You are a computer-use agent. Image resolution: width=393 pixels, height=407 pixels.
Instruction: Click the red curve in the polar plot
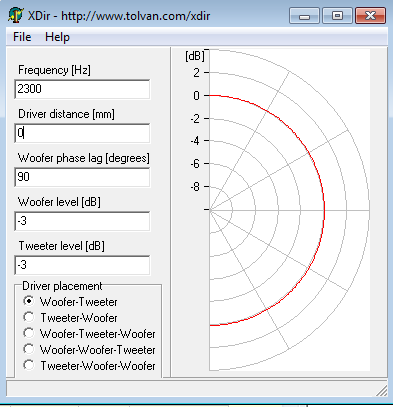(324, 210)
